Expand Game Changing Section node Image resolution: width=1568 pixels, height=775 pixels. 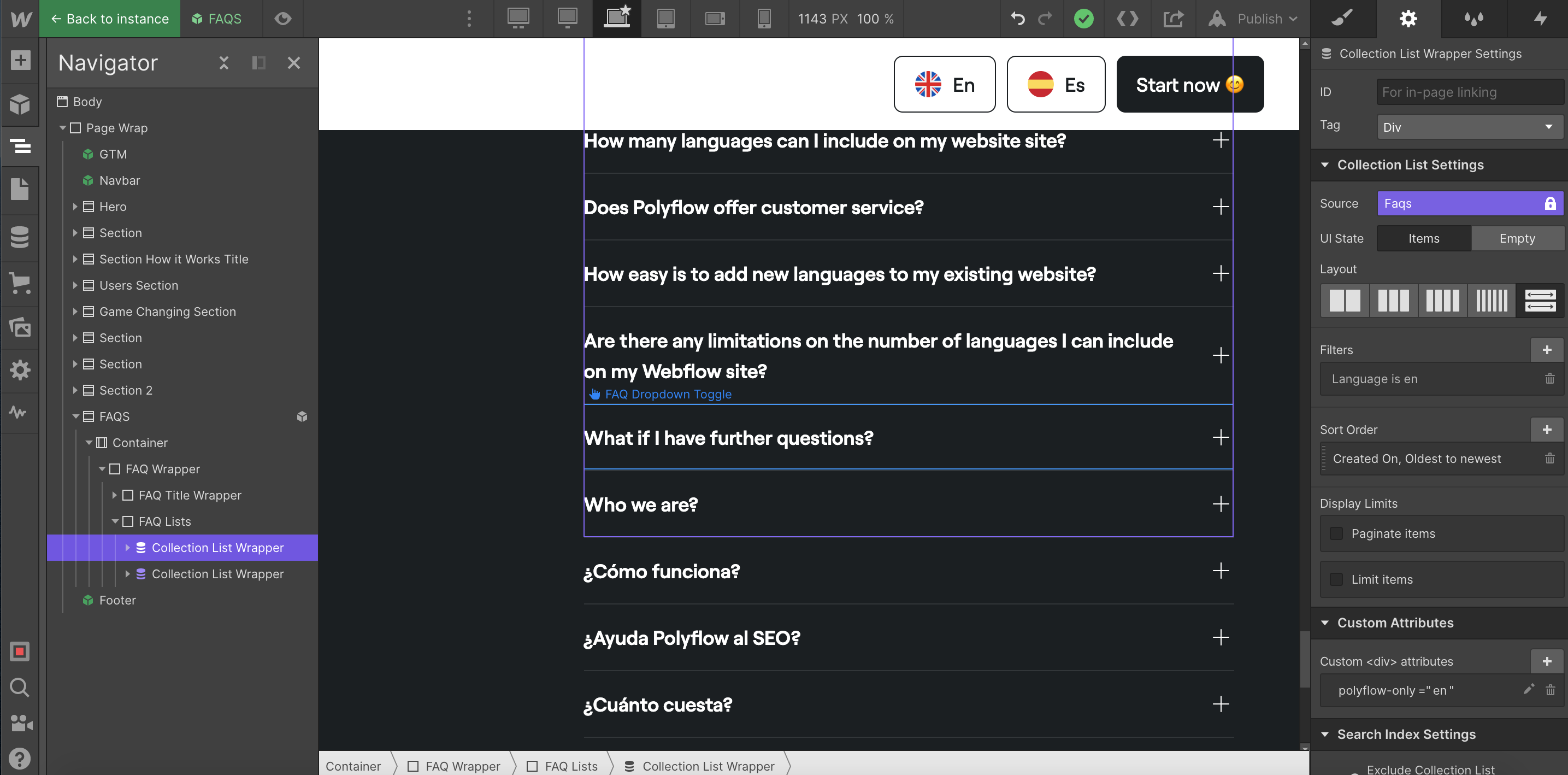click(x=75, y=312)
